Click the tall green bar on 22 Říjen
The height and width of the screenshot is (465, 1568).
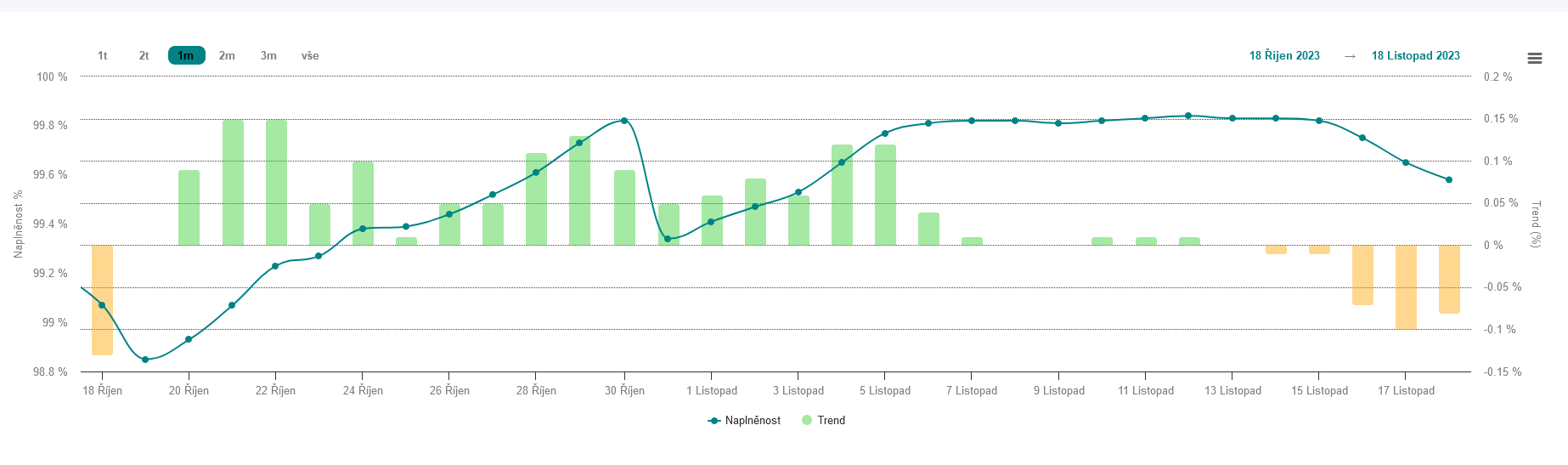coord(276,182)
